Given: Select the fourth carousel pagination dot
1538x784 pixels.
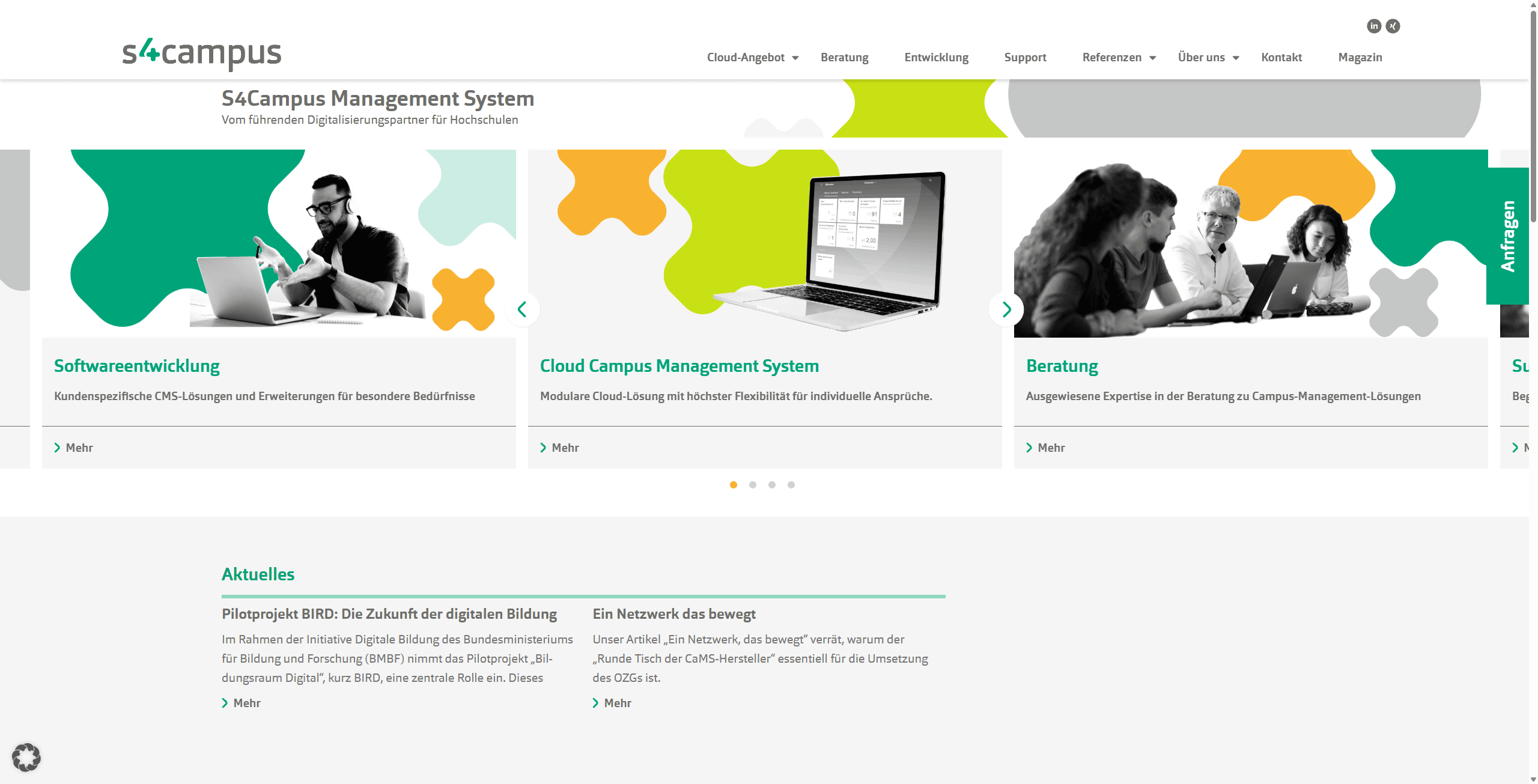Looking at the screenshot, I should click(791, 485).
